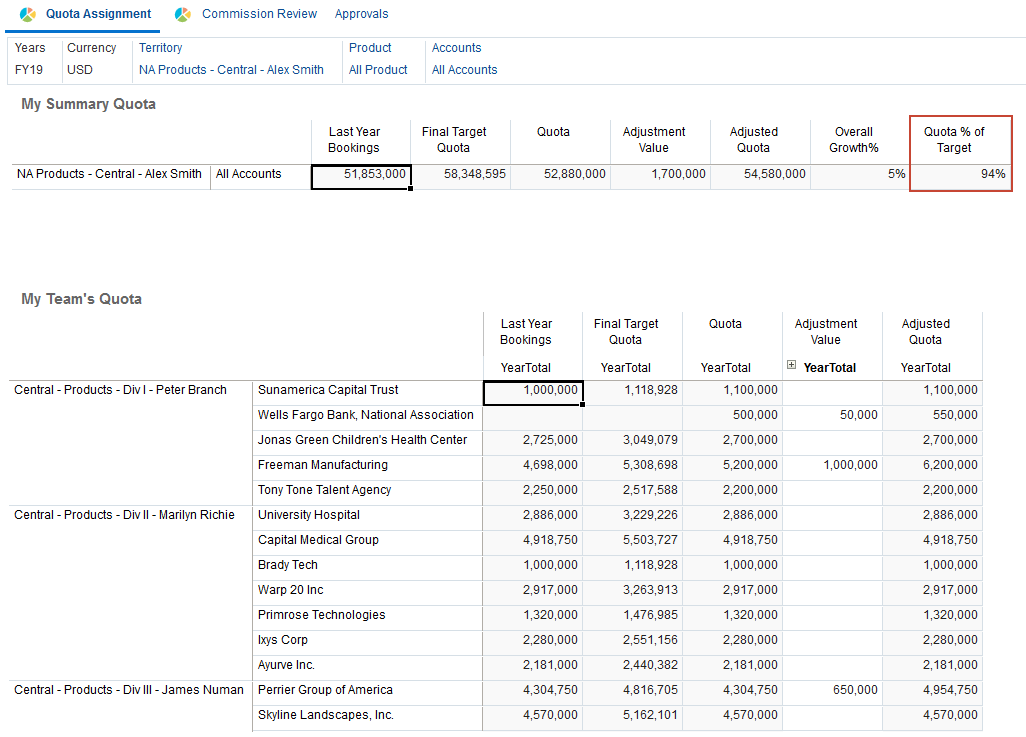Select the Last Year Bookings 51,853,000 cell
The height and width of the screenshot is (737, 1026).
tap(361, 176)
